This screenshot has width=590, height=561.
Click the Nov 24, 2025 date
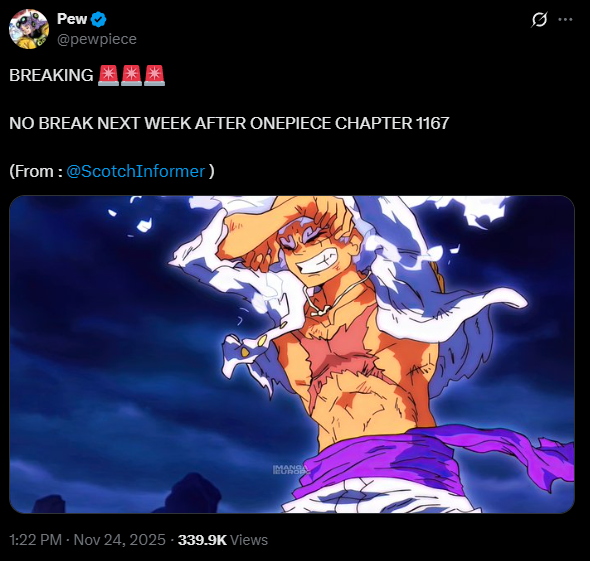pos(120,540)
